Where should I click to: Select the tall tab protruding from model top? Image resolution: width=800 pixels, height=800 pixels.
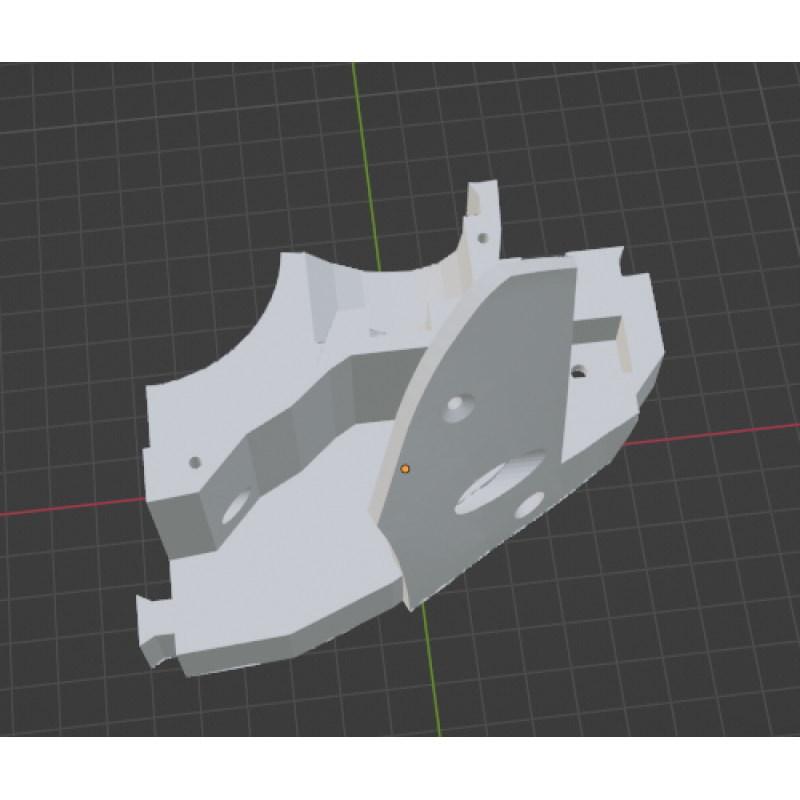tap(483, 215)
